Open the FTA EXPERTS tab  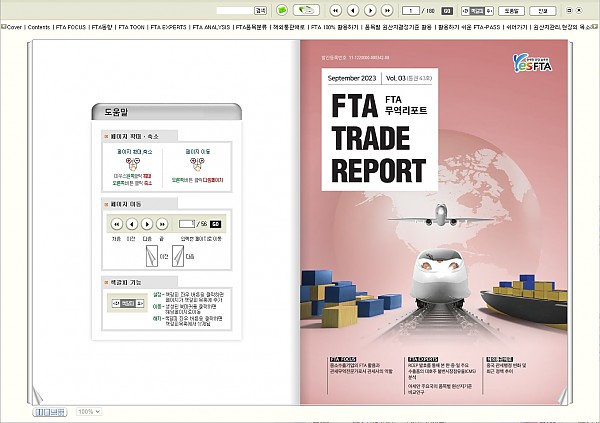click(168, 27)
